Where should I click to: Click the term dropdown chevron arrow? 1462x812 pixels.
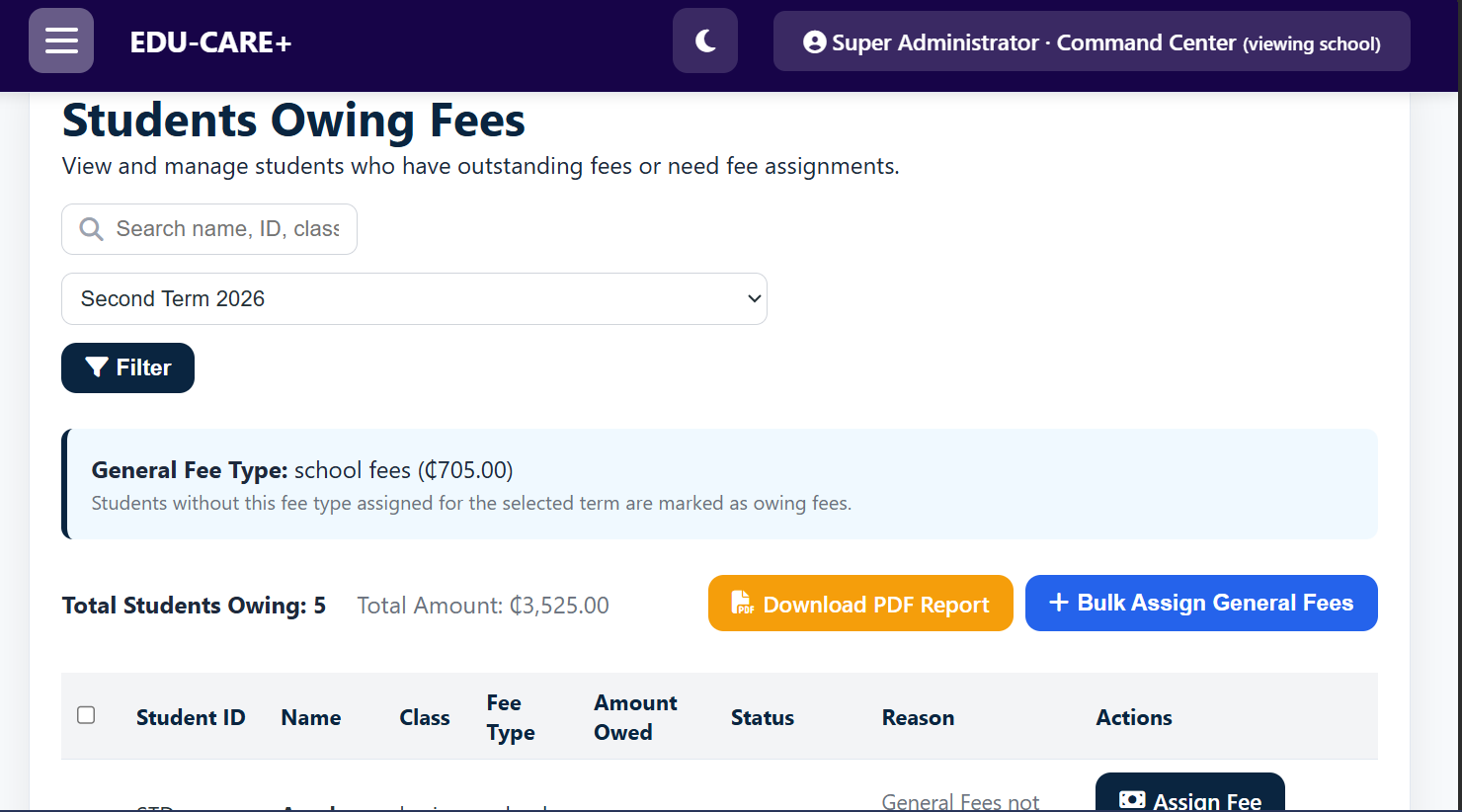[x=755, y=298]
